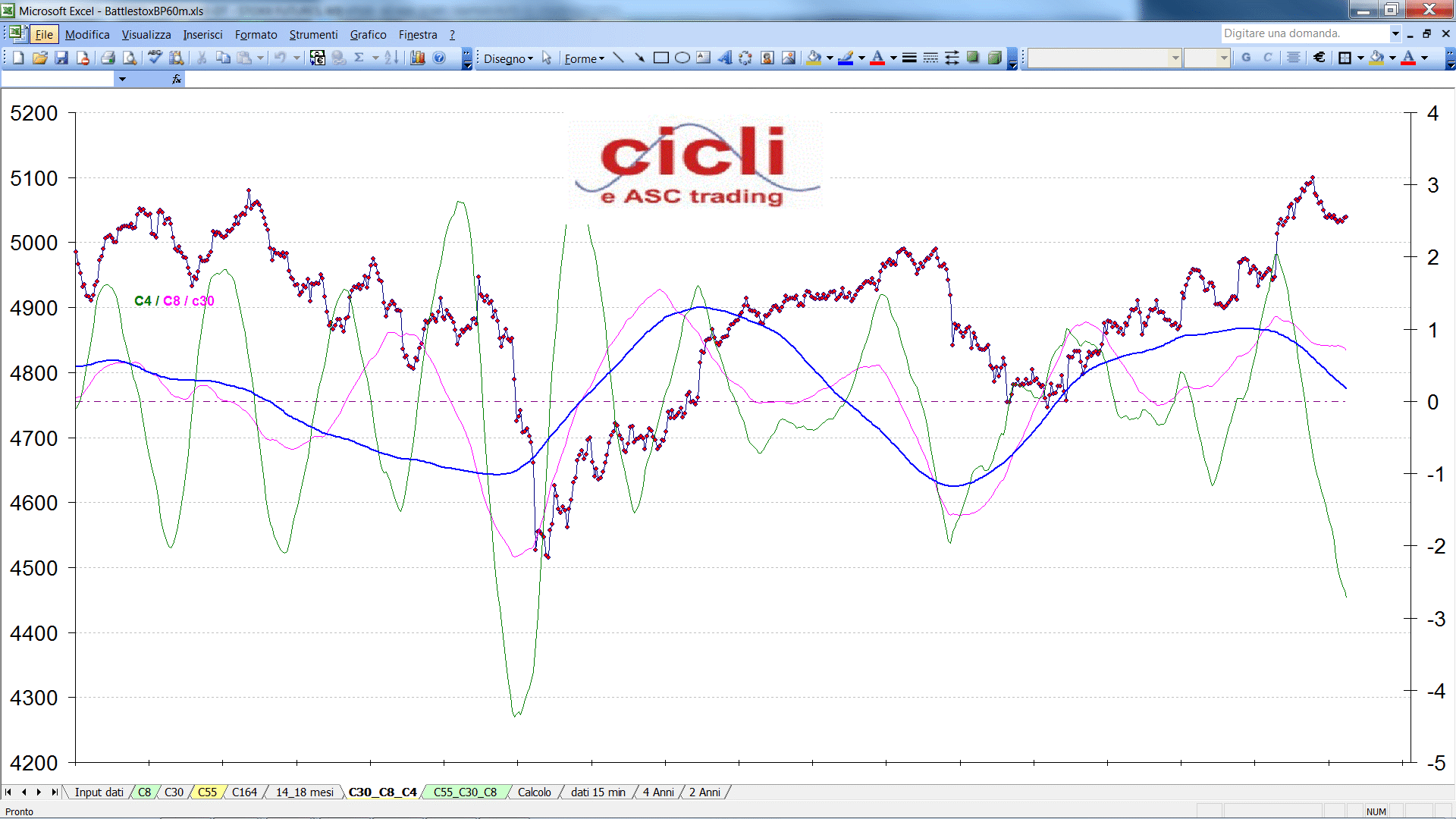Insert a Text Box from drawing toolbar
The height and width of the screenshot is (819, 1456).
coord(704,58)
